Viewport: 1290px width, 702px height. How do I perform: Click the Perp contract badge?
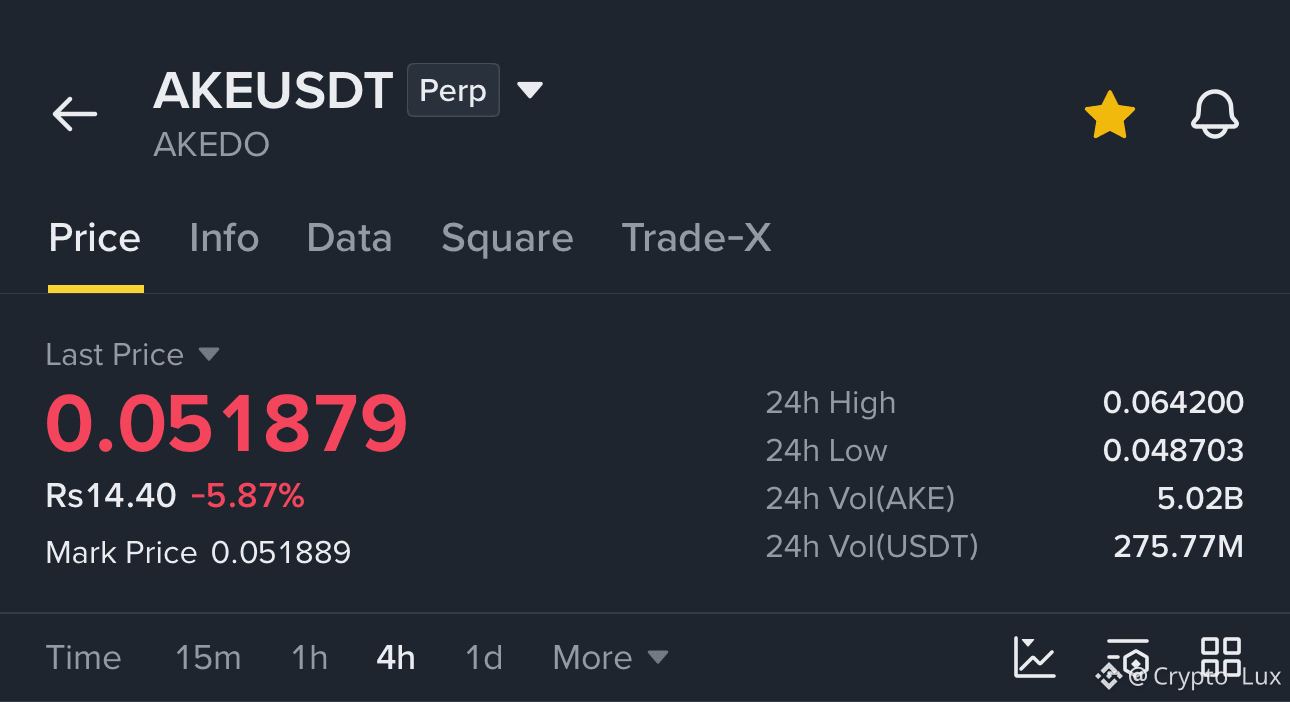(x=453, y=90)
